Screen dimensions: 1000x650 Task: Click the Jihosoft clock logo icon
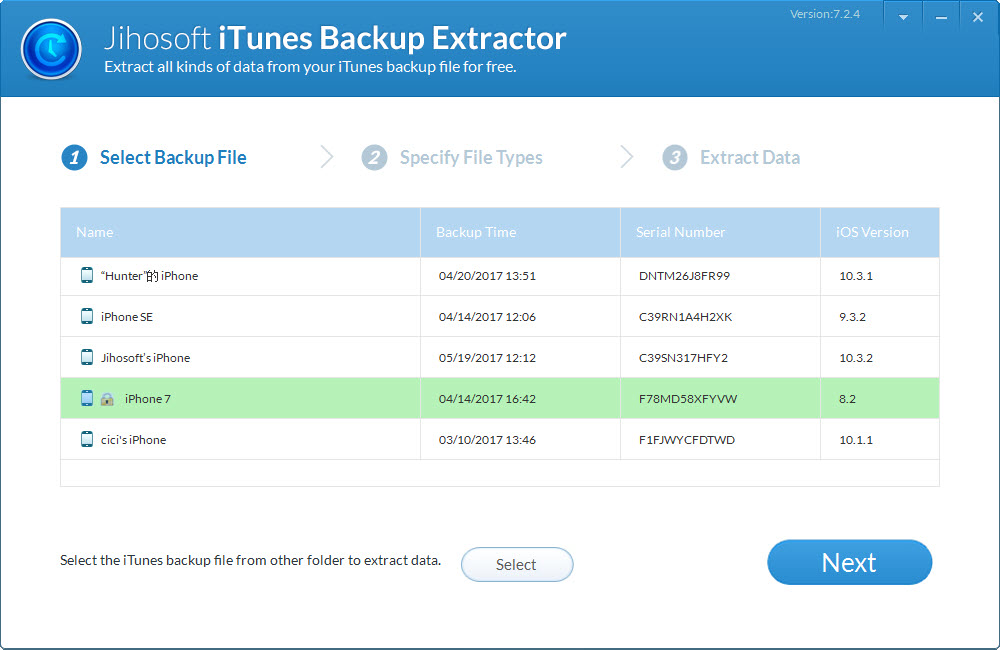[x=51, y=48]
